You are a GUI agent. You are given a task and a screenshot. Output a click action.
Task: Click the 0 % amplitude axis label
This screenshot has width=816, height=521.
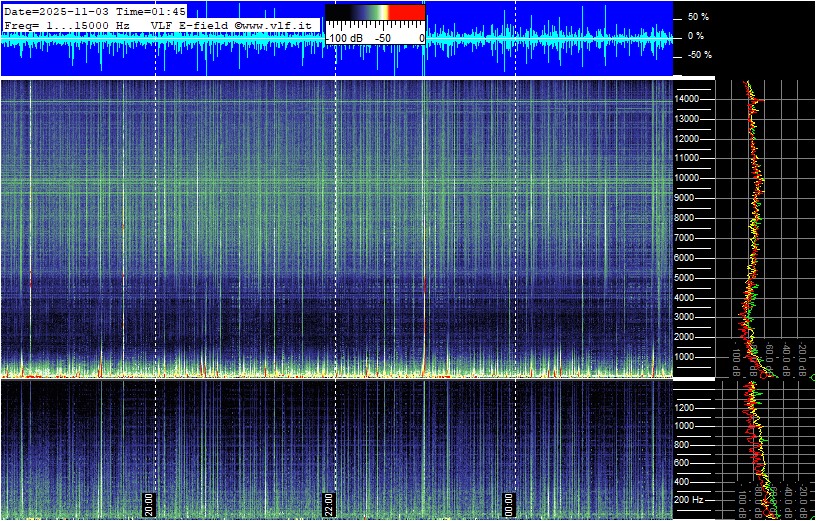(695, 36)
